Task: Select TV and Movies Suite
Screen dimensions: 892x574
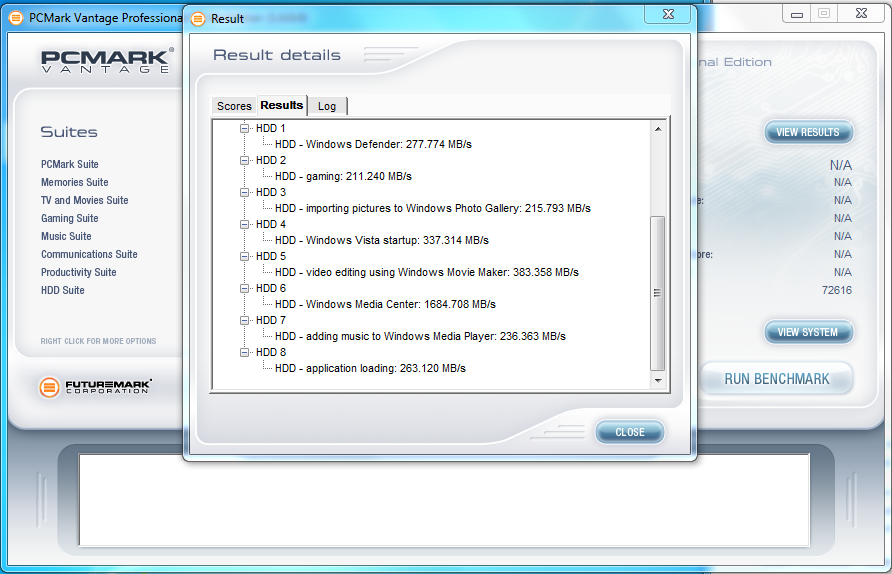Action: click(84, 200)
